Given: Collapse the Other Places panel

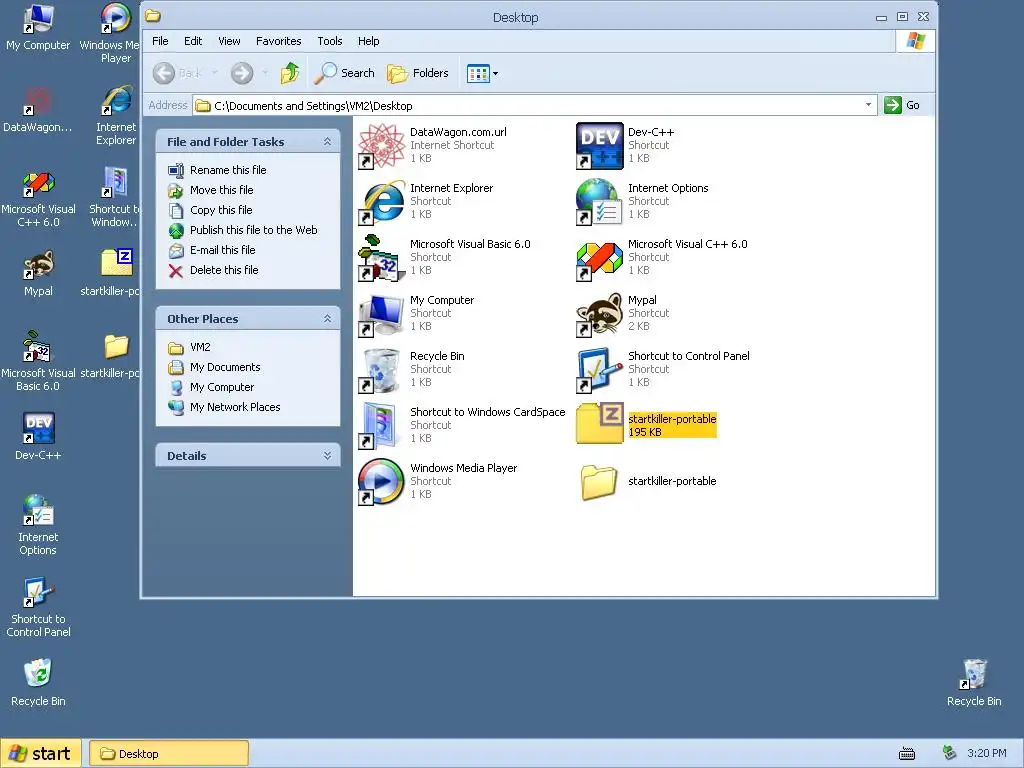Looking at the screenshot, I should click(327, 319).
